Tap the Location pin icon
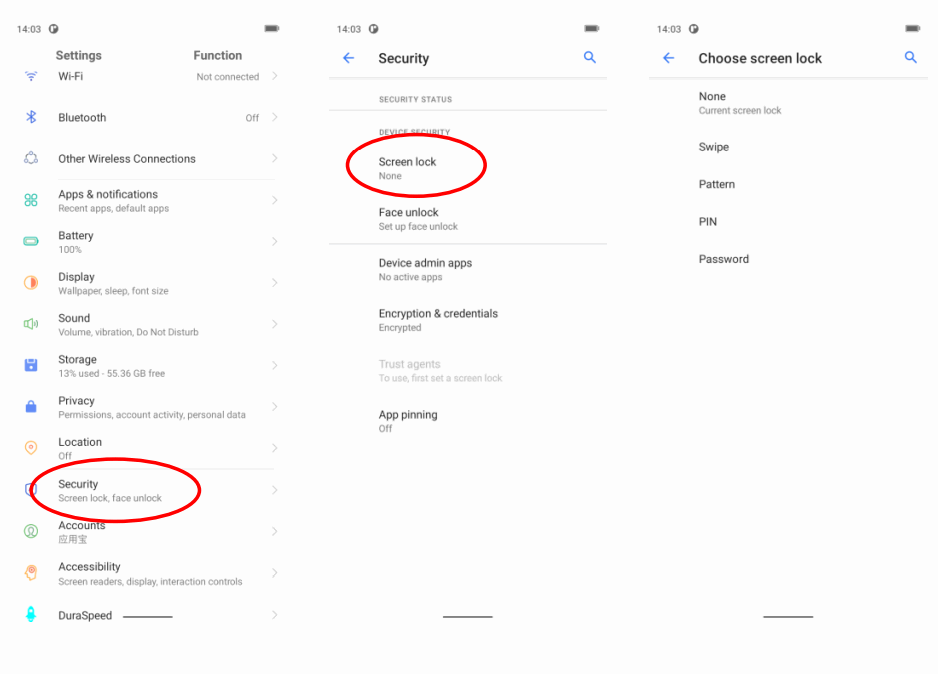This screenshot has width=938, height=674. (31, 448)
